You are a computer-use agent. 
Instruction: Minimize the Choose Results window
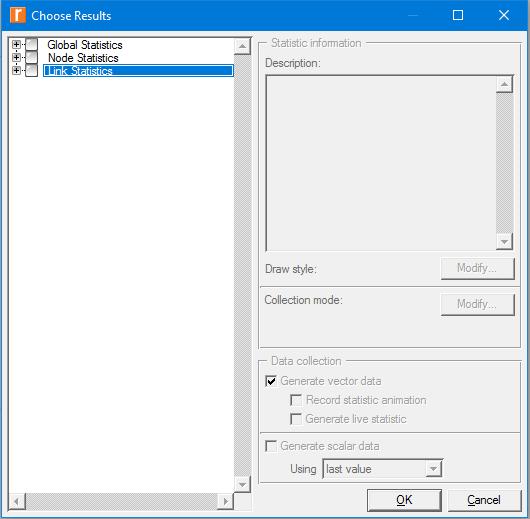pyautogui.click(x=413, y=15)
